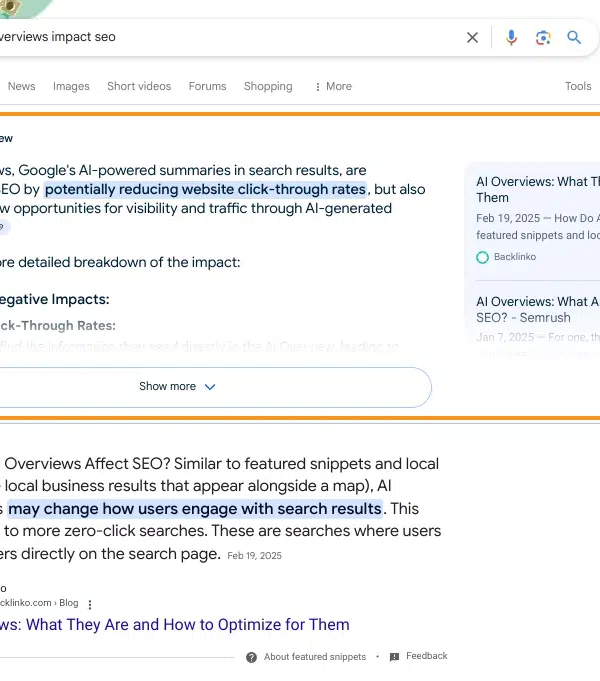Open the Forums tab
This screenshot has width=600, height=681.
[x=207, y=86]
